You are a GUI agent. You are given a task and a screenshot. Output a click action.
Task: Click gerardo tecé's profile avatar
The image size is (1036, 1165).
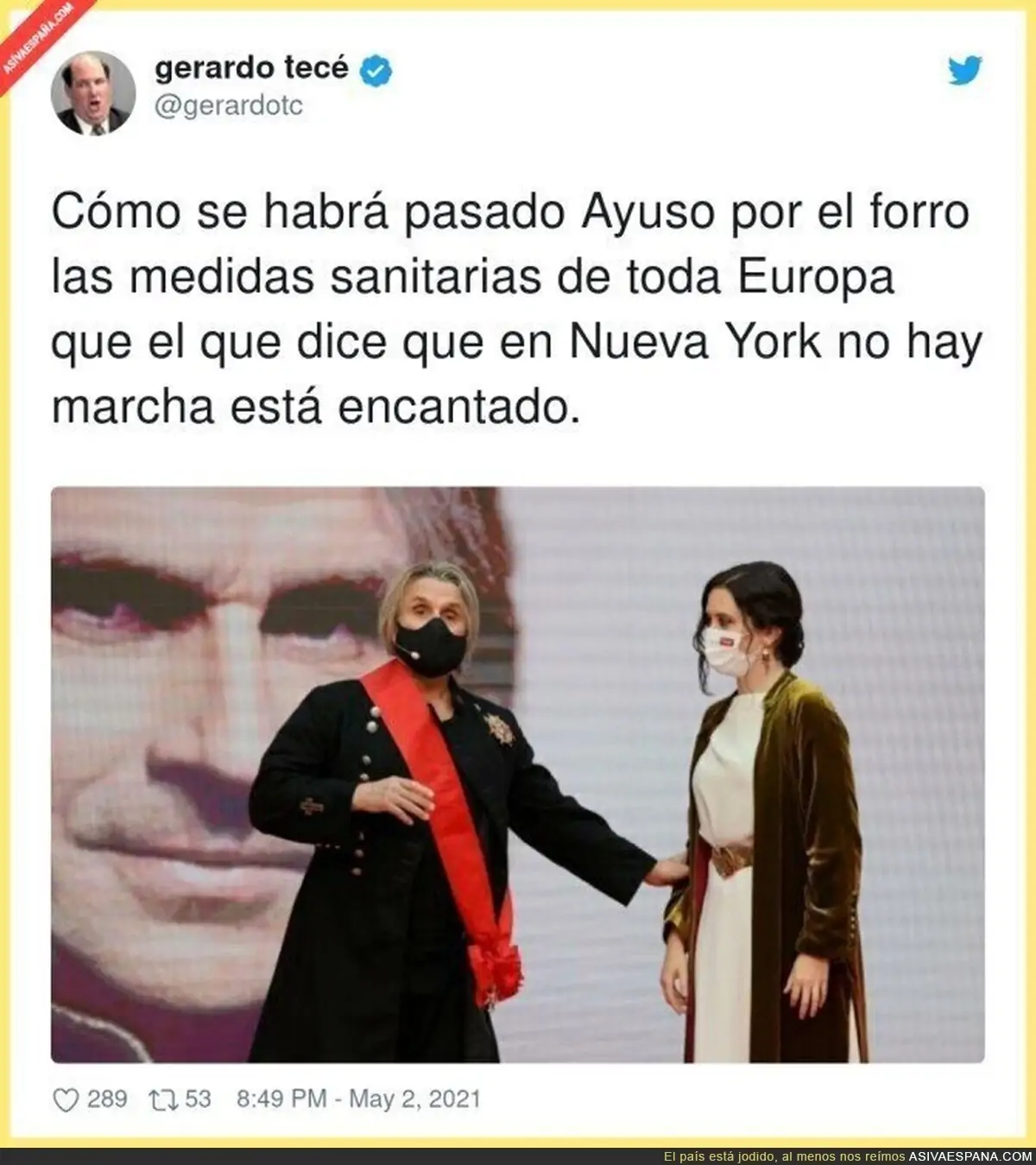(93, 92)
